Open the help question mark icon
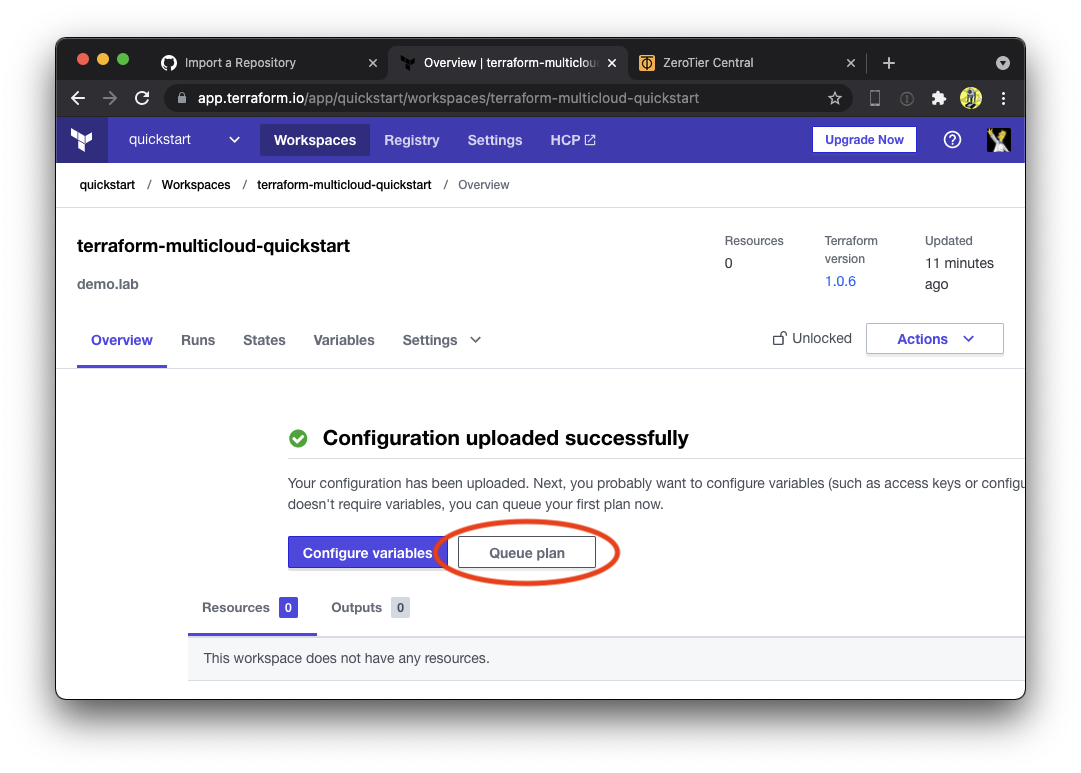The image size is (1081, 773). [952, 140]
